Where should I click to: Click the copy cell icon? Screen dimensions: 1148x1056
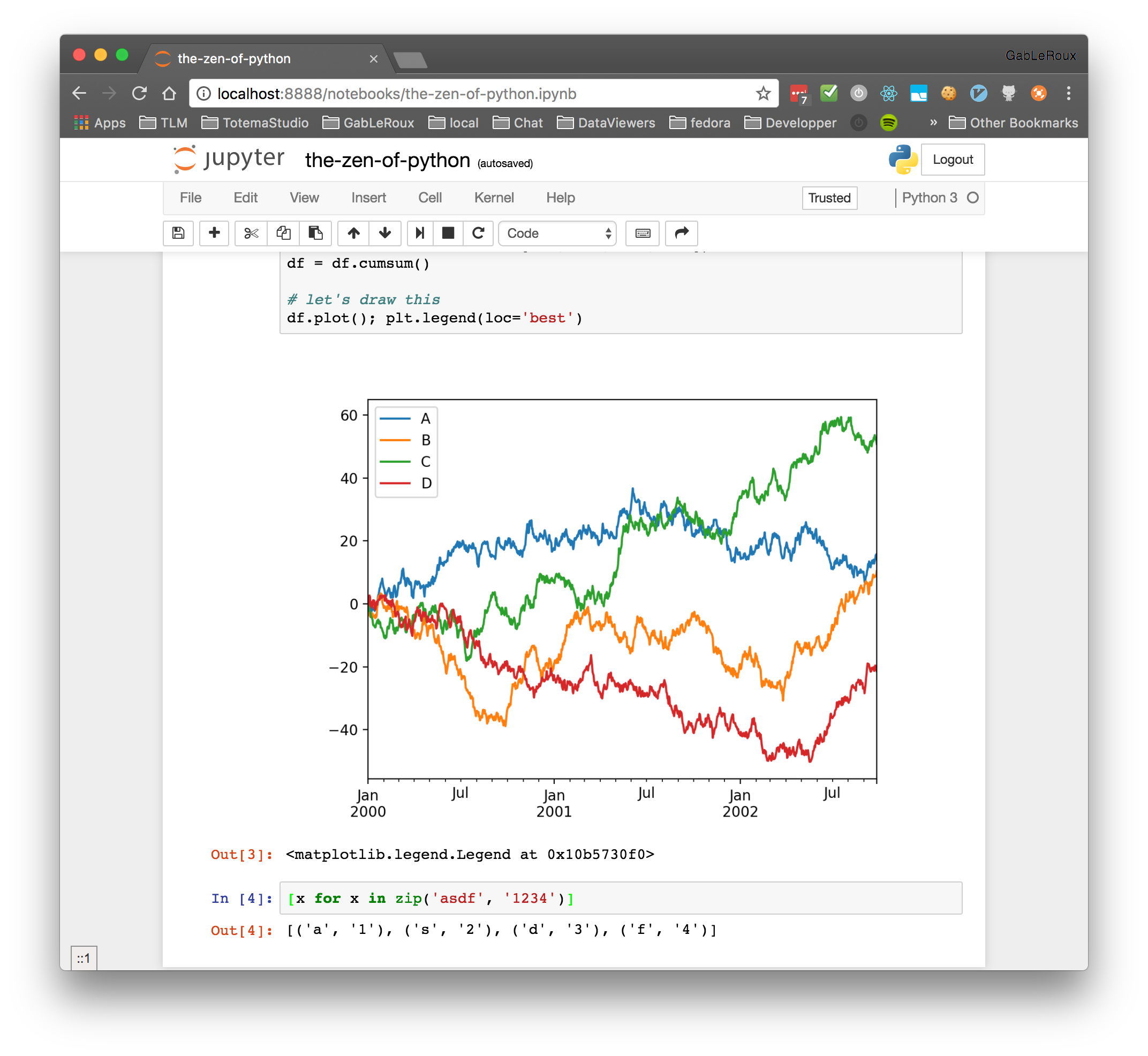283,233
